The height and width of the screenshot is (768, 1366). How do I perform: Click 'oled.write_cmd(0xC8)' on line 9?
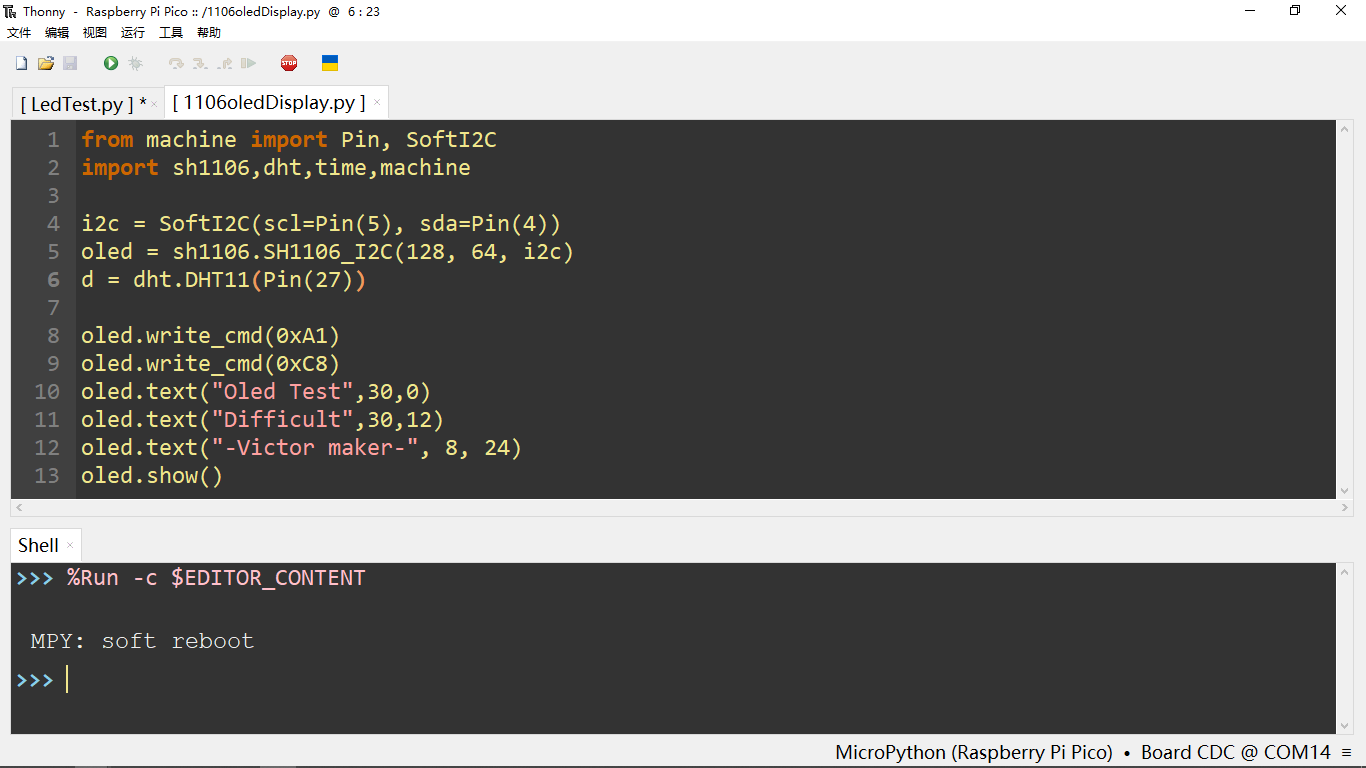[211, 364]
